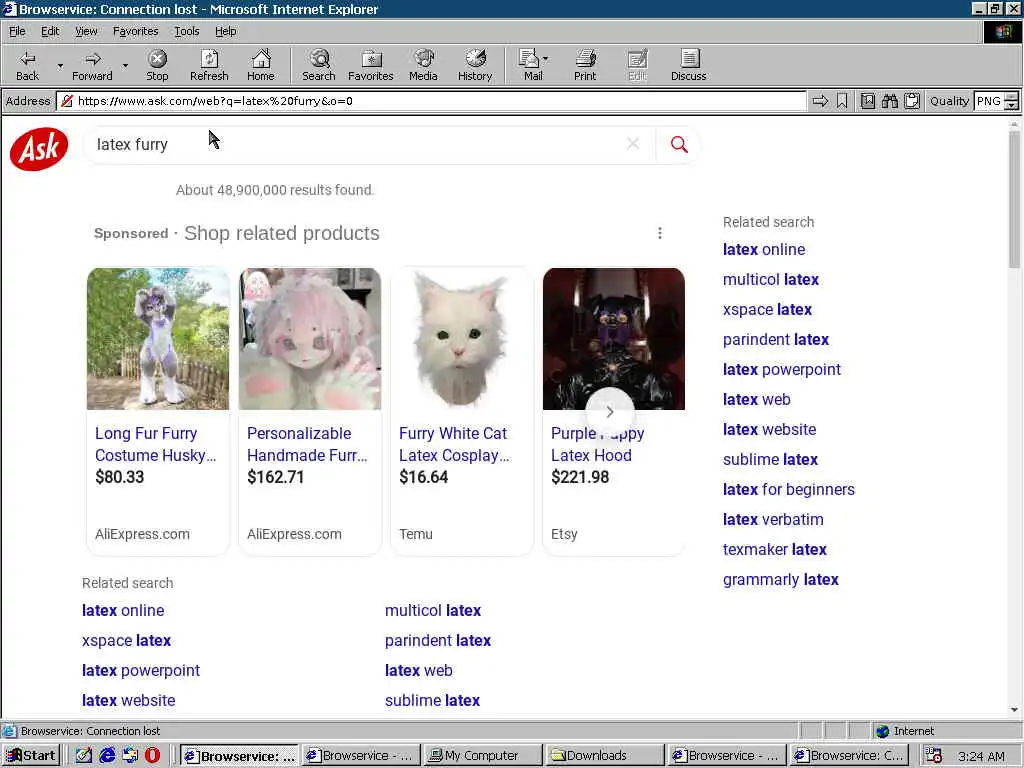
Task: Stop page loading with the Stop button
Action: pos(157,65)
